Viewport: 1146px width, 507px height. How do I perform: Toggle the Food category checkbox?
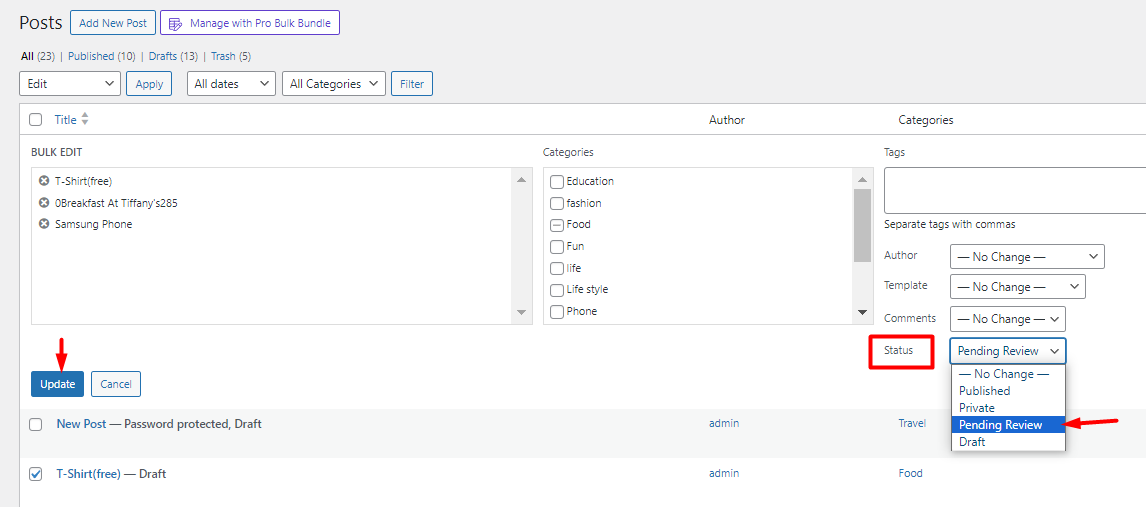point(557,225)
